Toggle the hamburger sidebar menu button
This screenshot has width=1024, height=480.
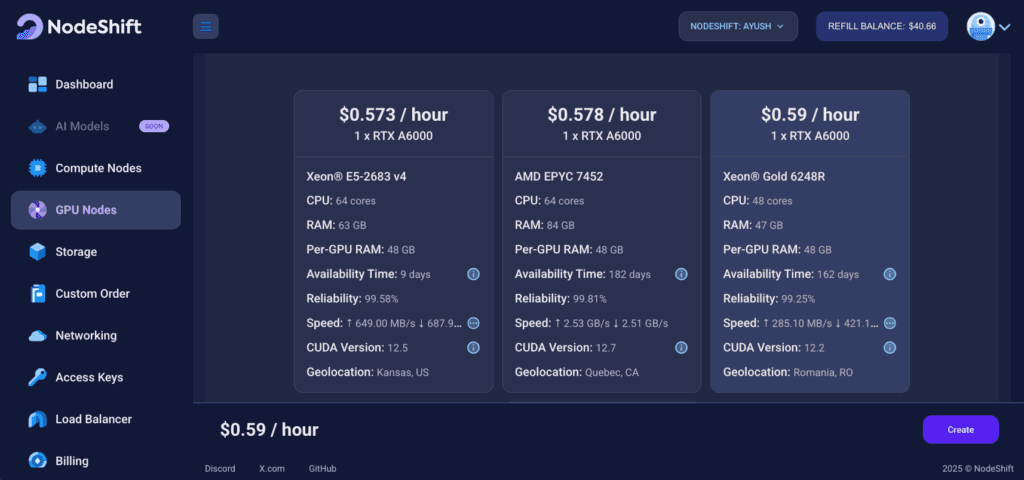(206, 26)
